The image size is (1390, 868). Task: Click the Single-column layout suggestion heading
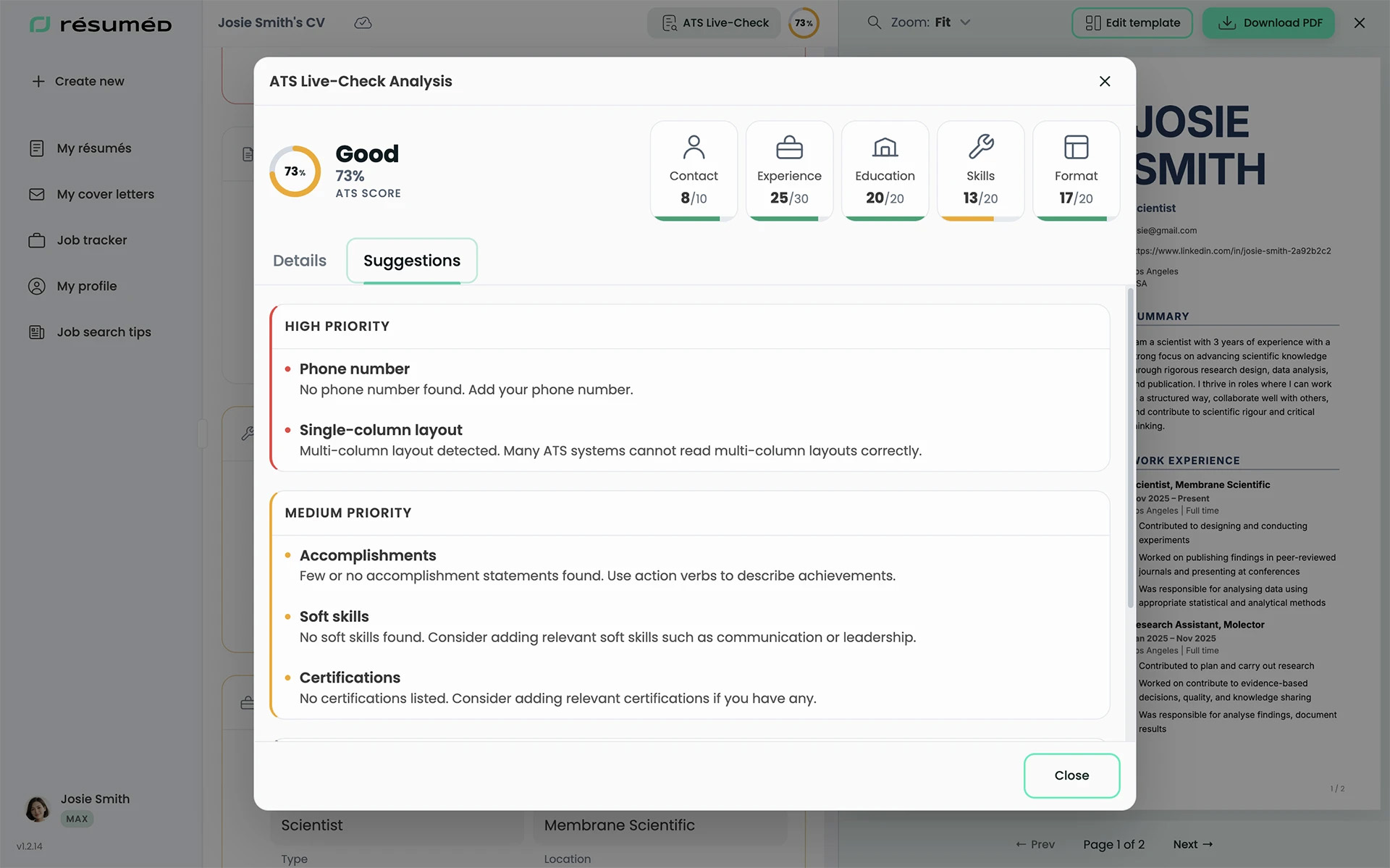point(381,430)
